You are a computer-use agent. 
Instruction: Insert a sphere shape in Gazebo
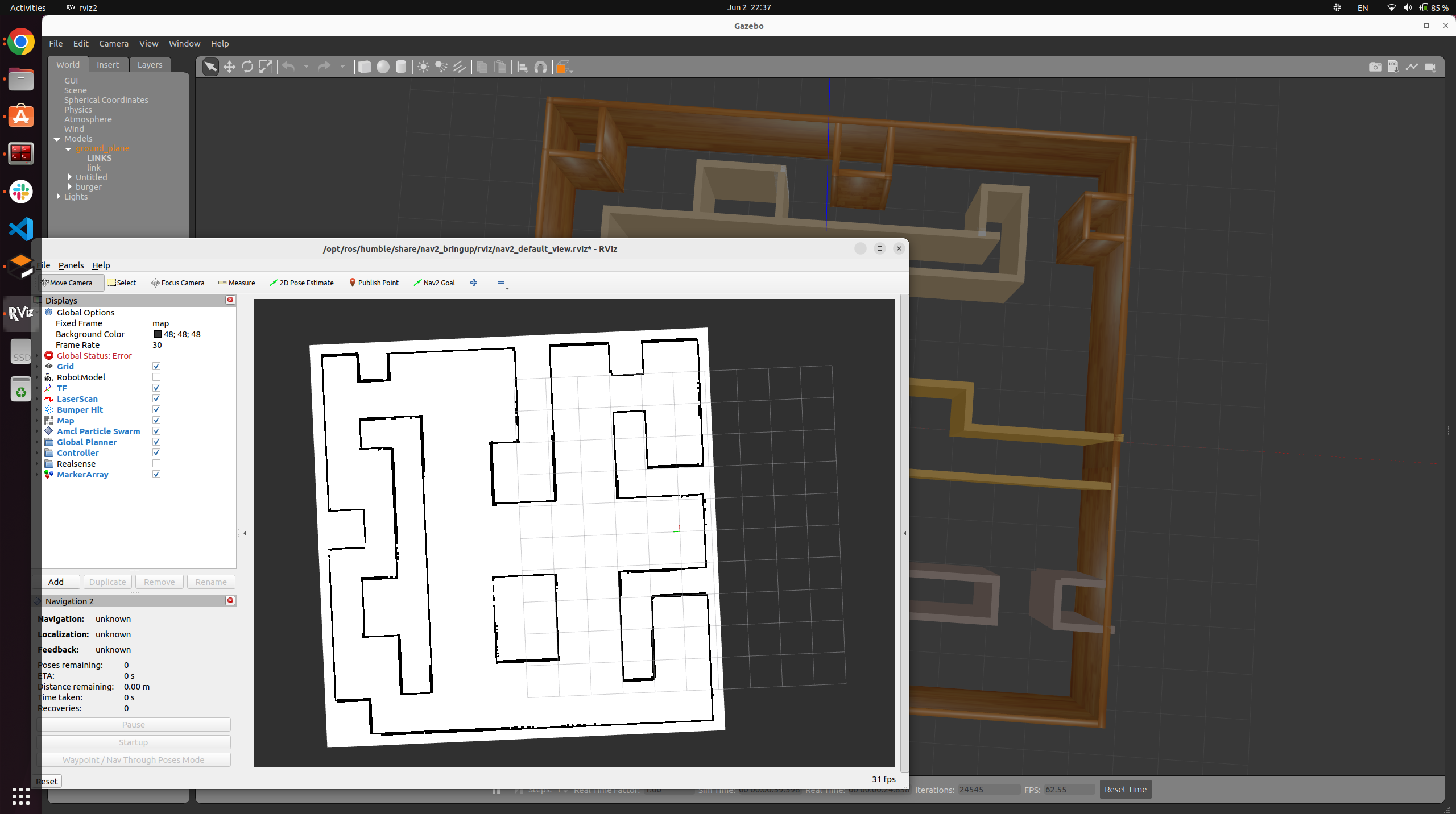pyautogui.click(x=383, y=67)
